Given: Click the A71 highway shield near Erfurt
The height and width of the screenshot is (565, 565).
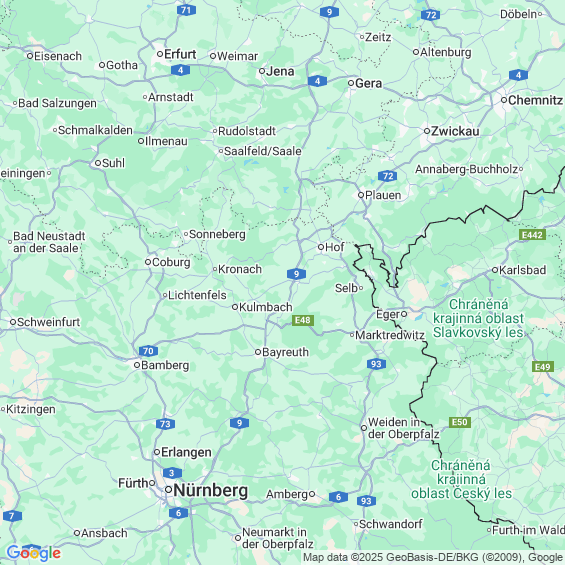Looking at the screenshot, I should (x=186, y=10).
